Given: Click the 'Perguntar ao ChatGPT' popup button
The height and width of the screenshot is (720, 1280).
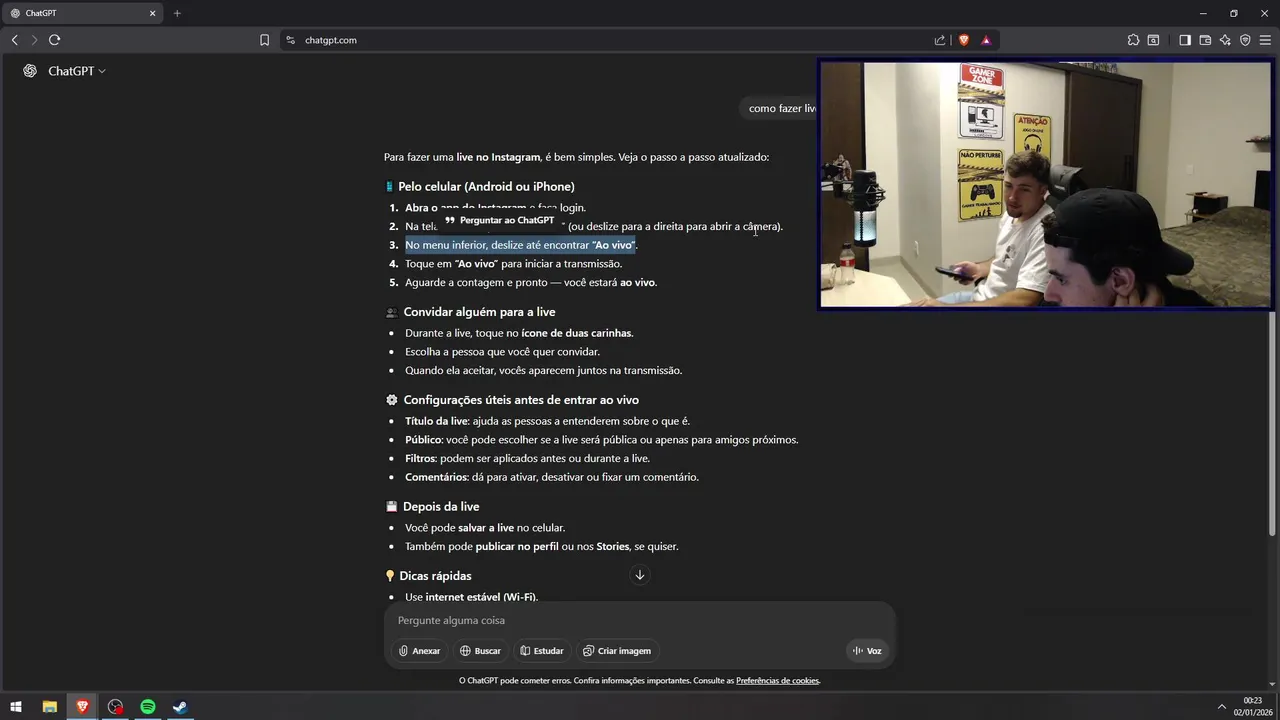Looking at the screenshot, I should [x=499, y=220].
